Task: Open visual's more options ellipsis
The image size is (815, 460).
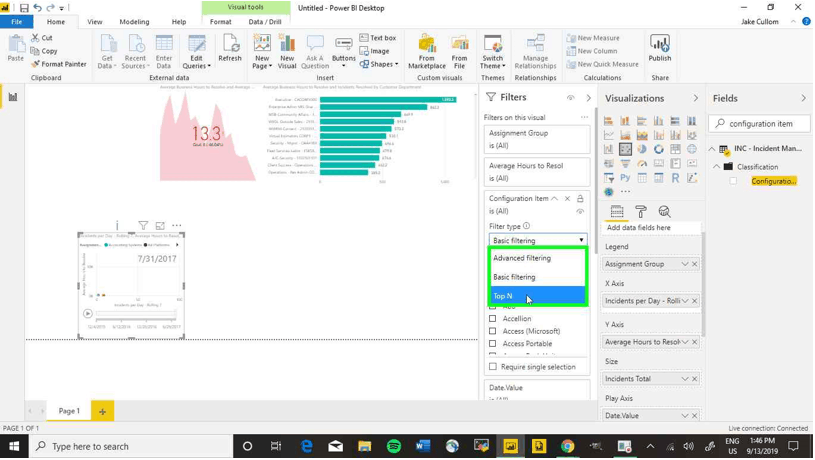Action: pos(177,226)
